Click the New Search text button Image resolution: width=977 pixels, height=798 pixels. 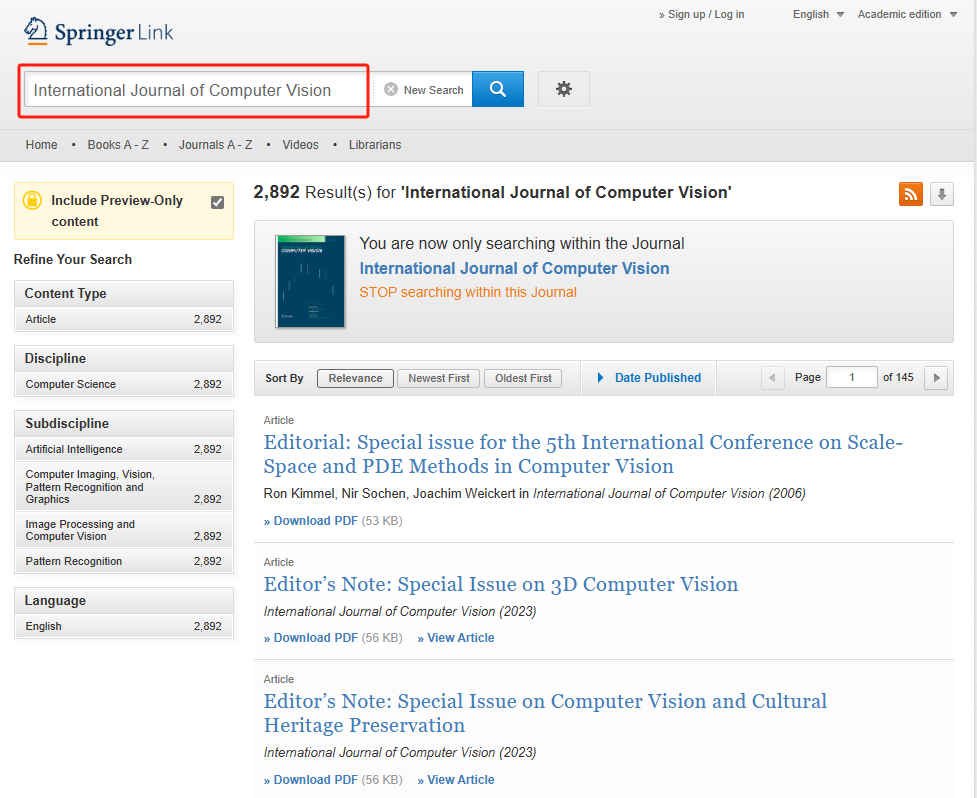[x=433, y=90]
